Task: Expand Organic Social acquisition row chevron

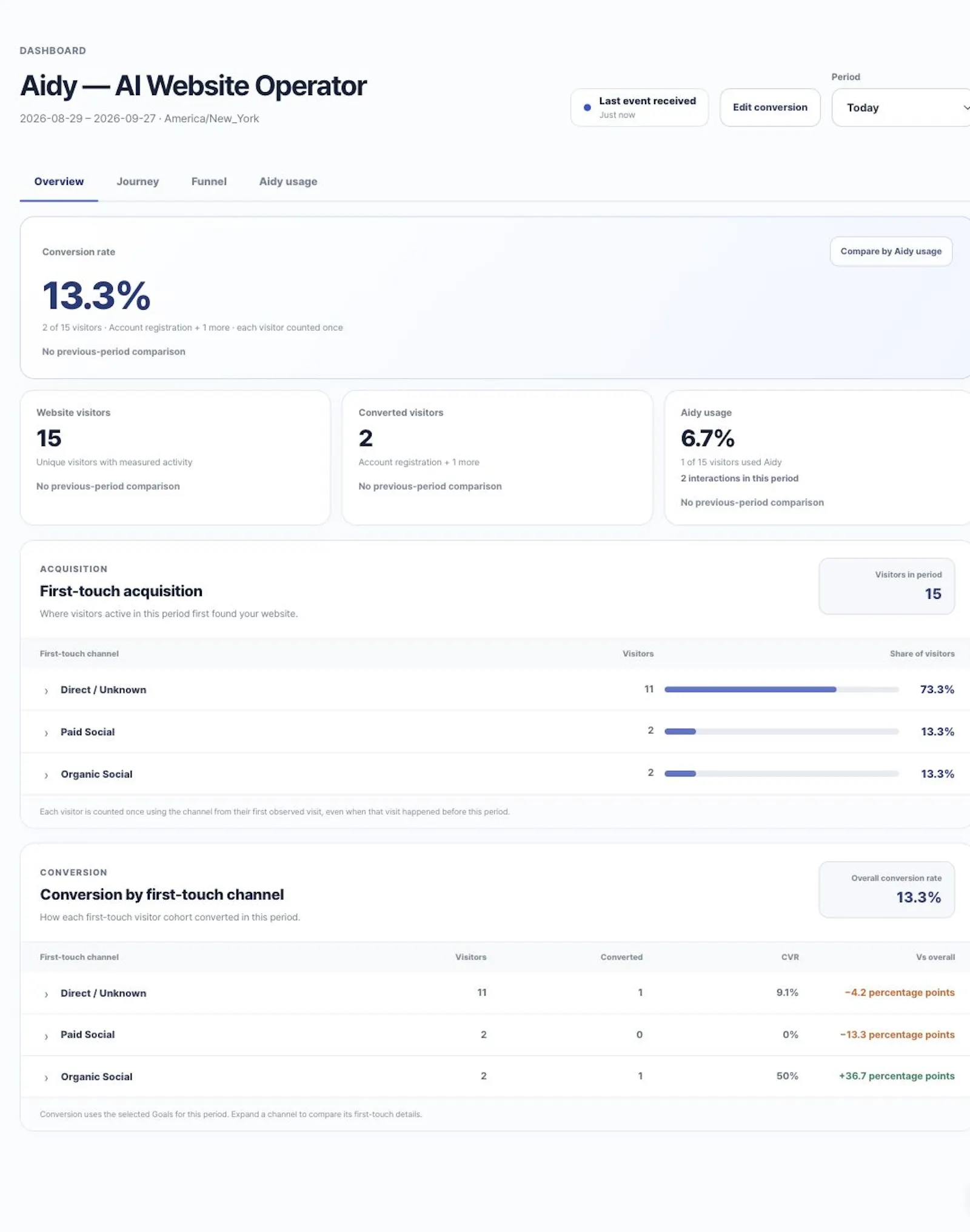Action: tap(46, 775)
